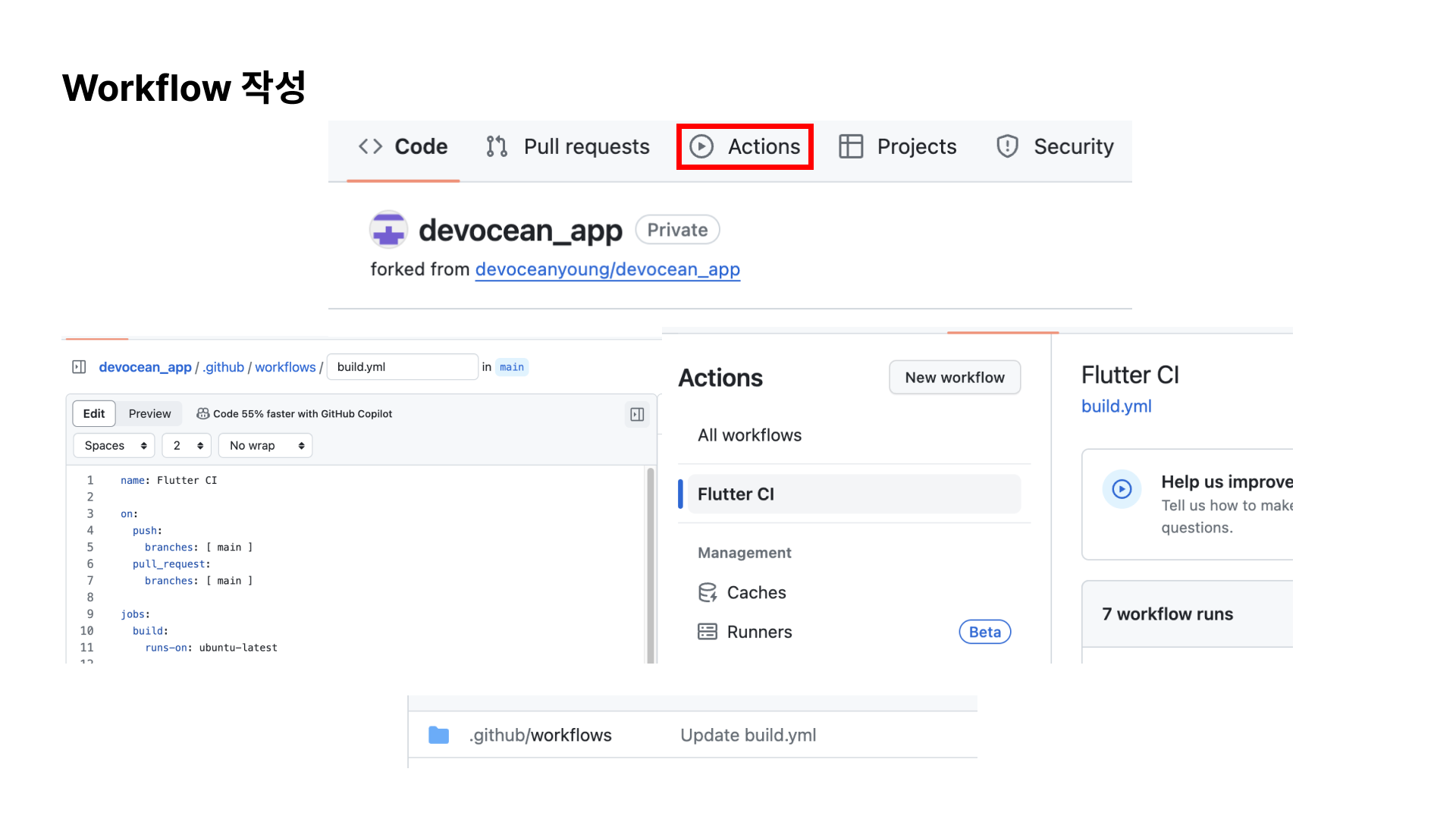Open the devoceanyoung/devocean_app fork source link

click(607, 270)
